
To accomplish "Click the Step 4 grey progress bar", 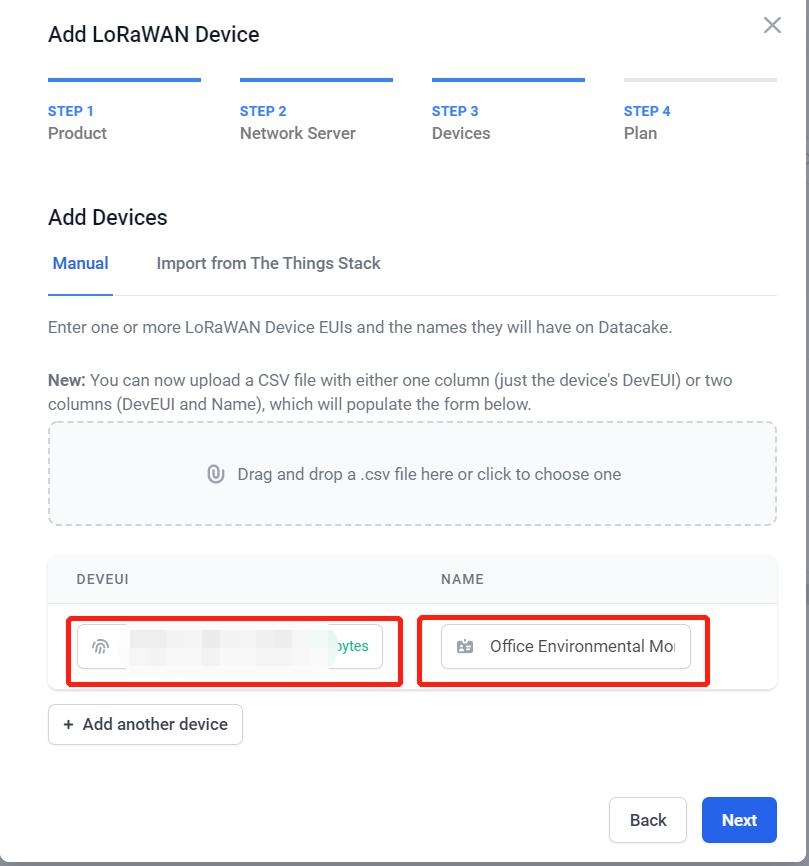I will [700, 80].
